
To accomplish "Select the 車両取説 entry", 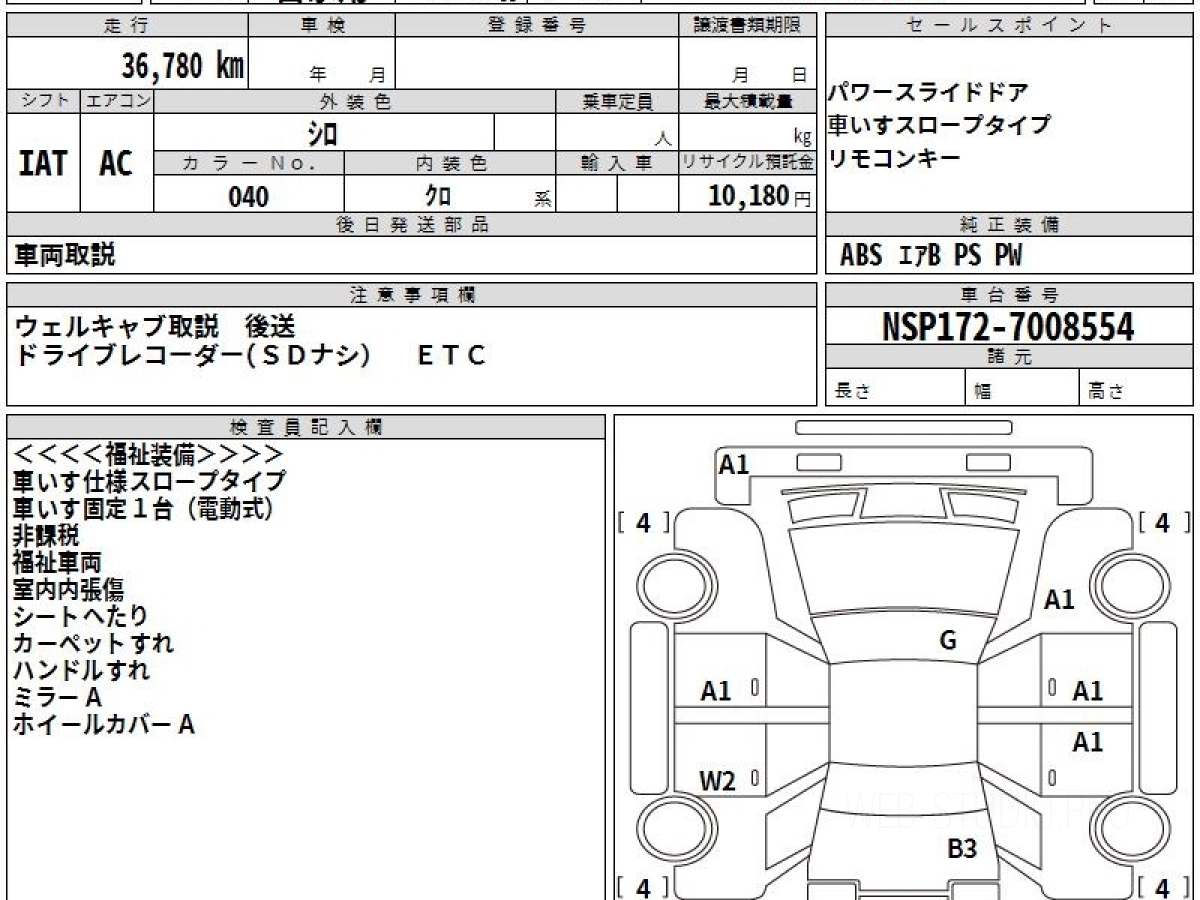I will click(64, 255).
